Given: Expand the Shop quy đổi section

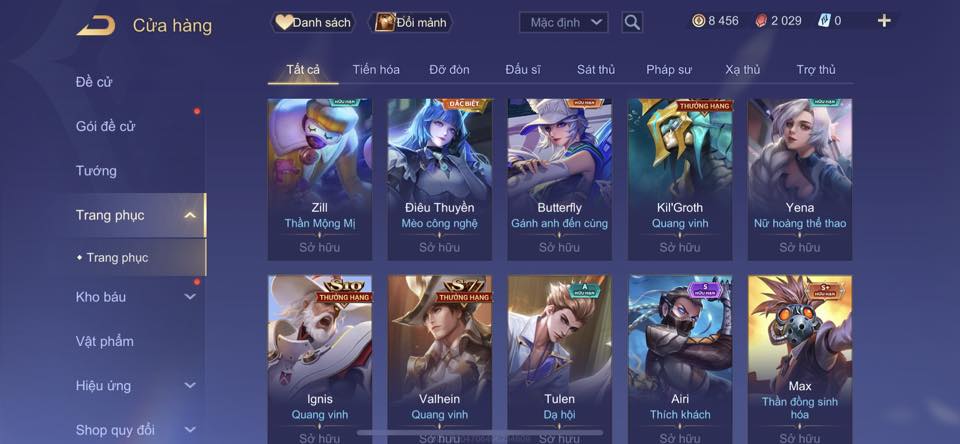Looking at the screenshot, I should (190, 430).
